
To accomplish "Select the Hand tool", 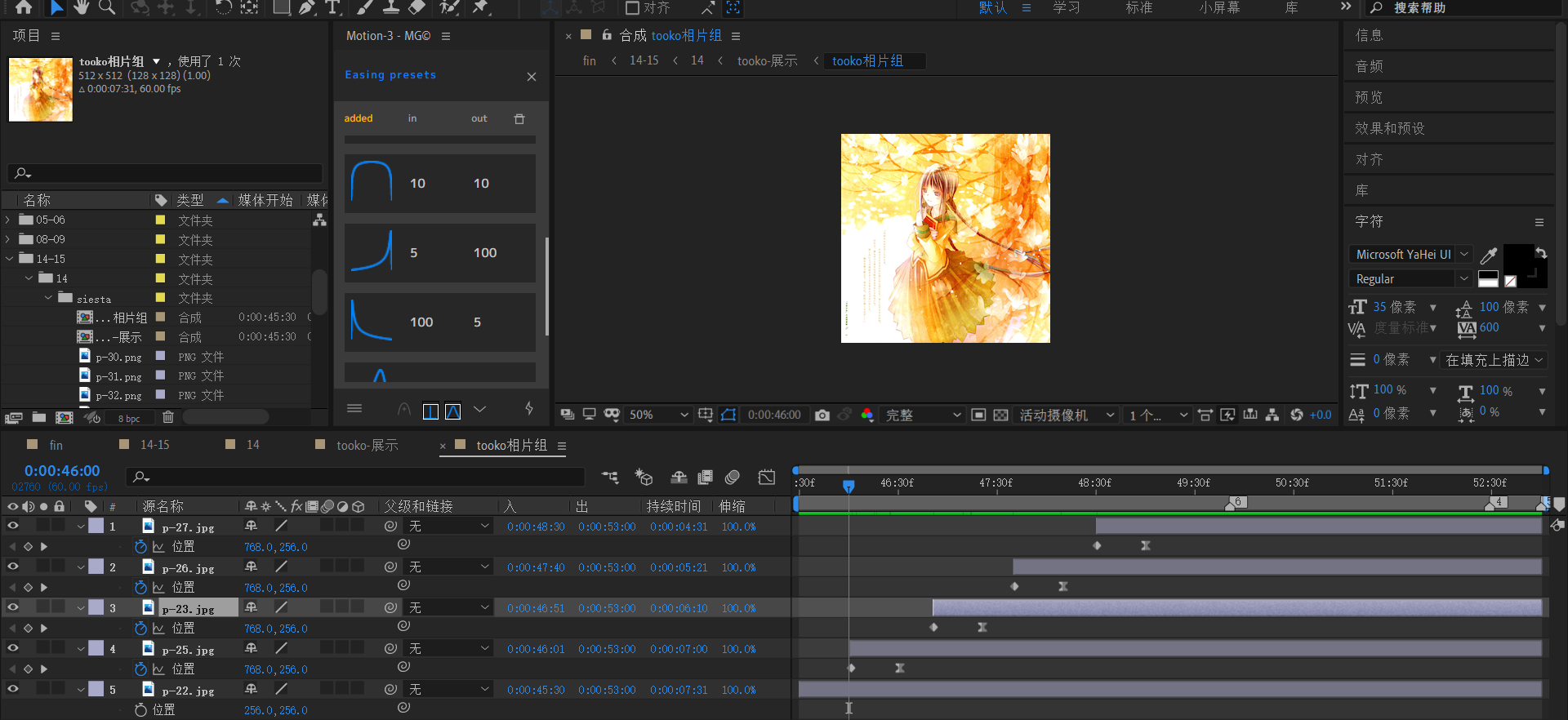I will (81, 7).
